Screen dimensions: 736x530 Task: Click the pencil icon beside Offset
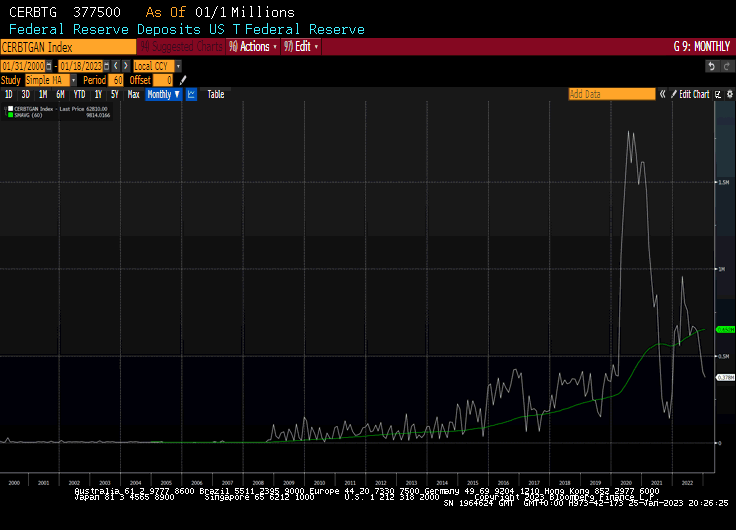pyautogui.click(x=183, y=80)
